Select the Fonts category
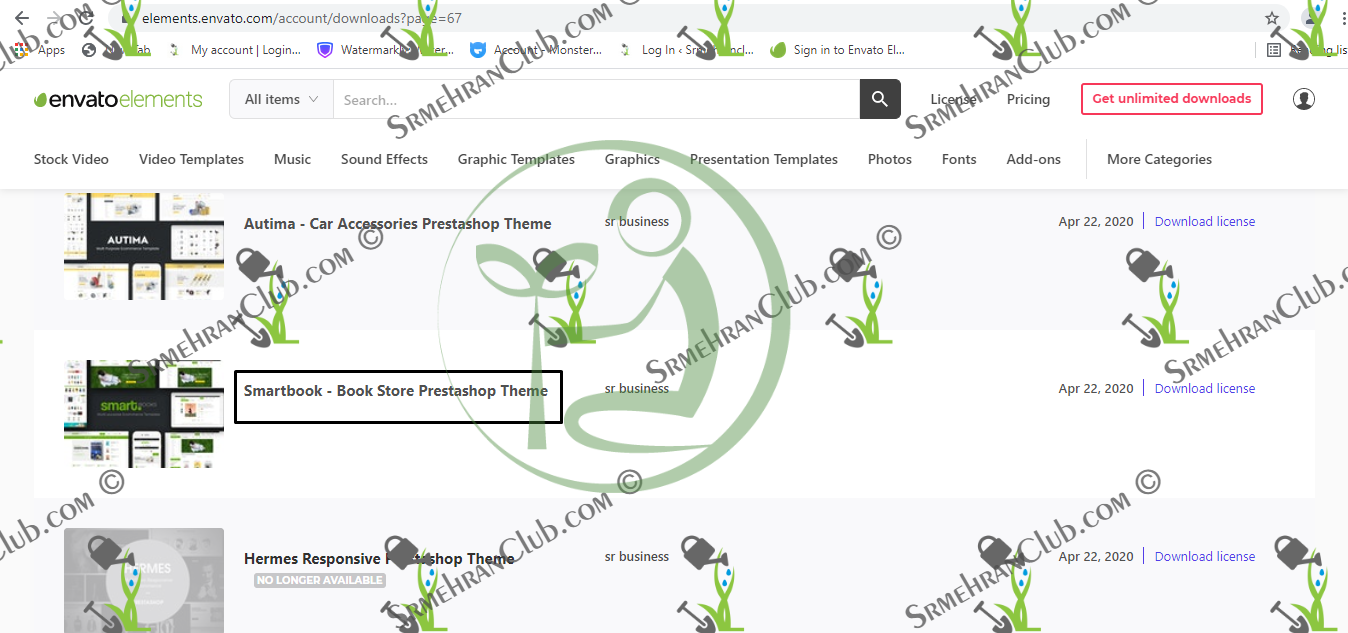Screen dimensions: 1348x633 point(959,159)
